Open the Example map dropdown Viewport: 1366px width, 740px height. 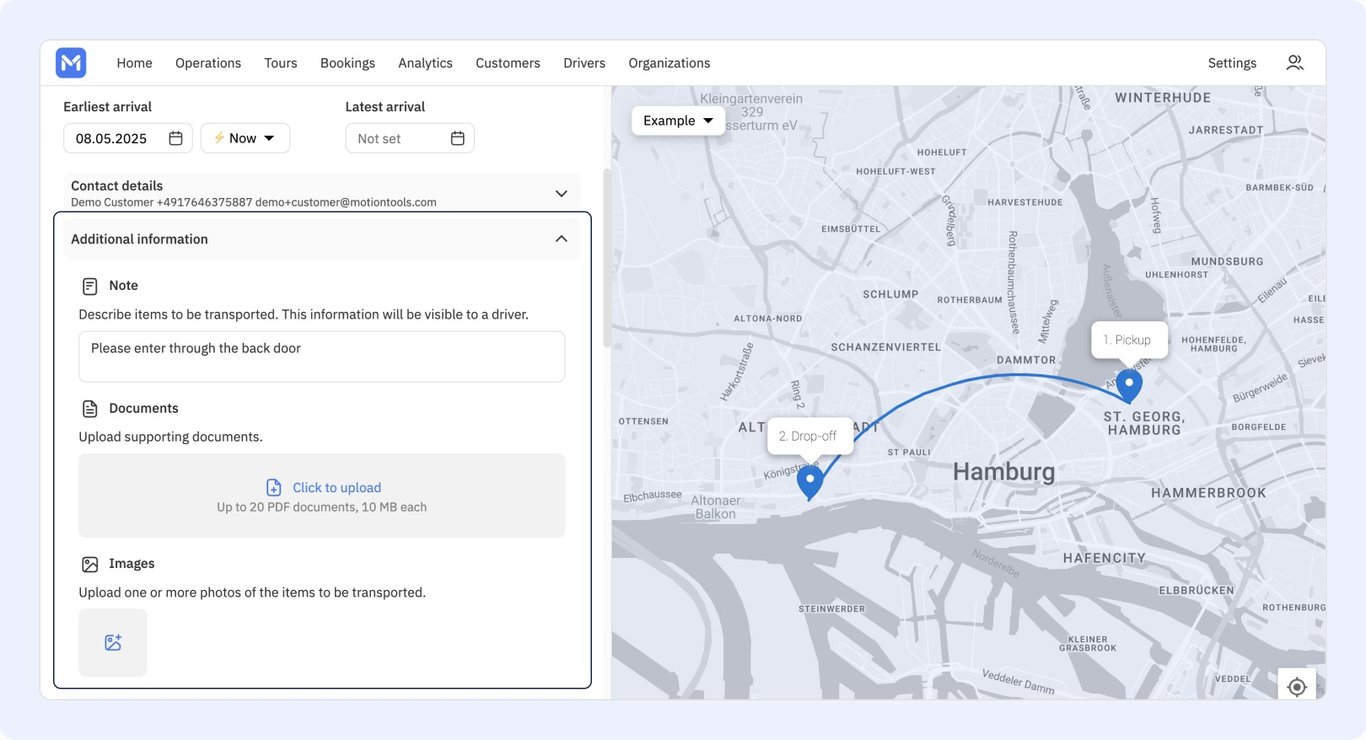click(x=678, y=120)
